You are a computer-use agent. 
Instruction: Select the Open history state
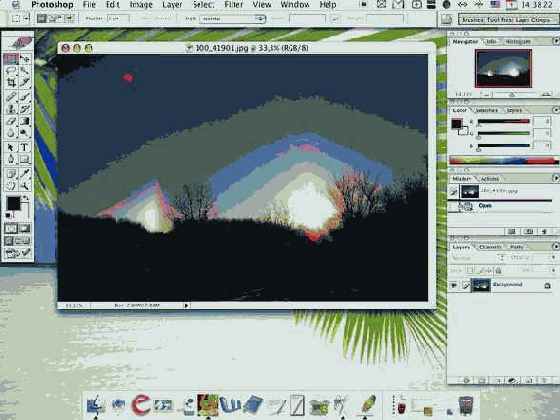point(500,206)
